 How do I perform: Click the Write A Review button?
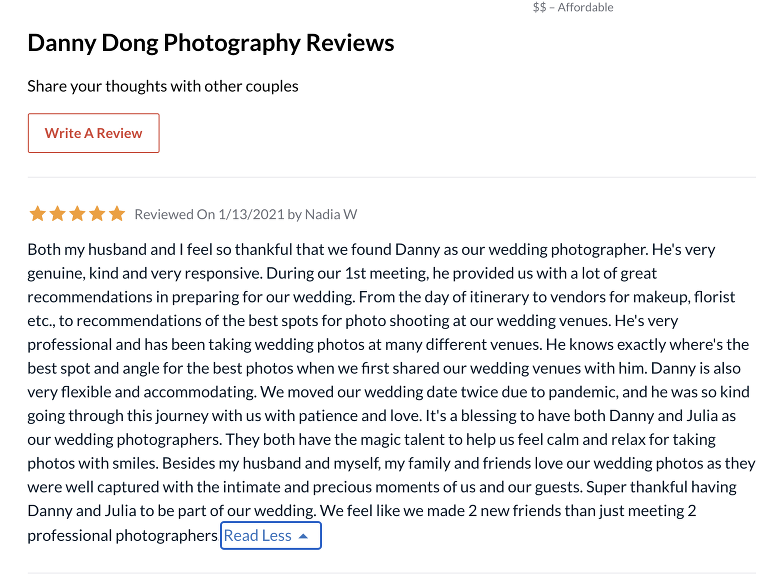click(93, 133)
